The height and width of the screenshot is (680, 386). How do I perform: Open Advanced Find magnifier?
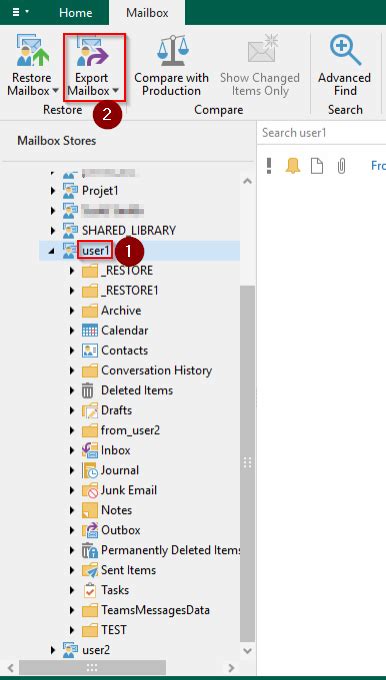click(345, 49)
